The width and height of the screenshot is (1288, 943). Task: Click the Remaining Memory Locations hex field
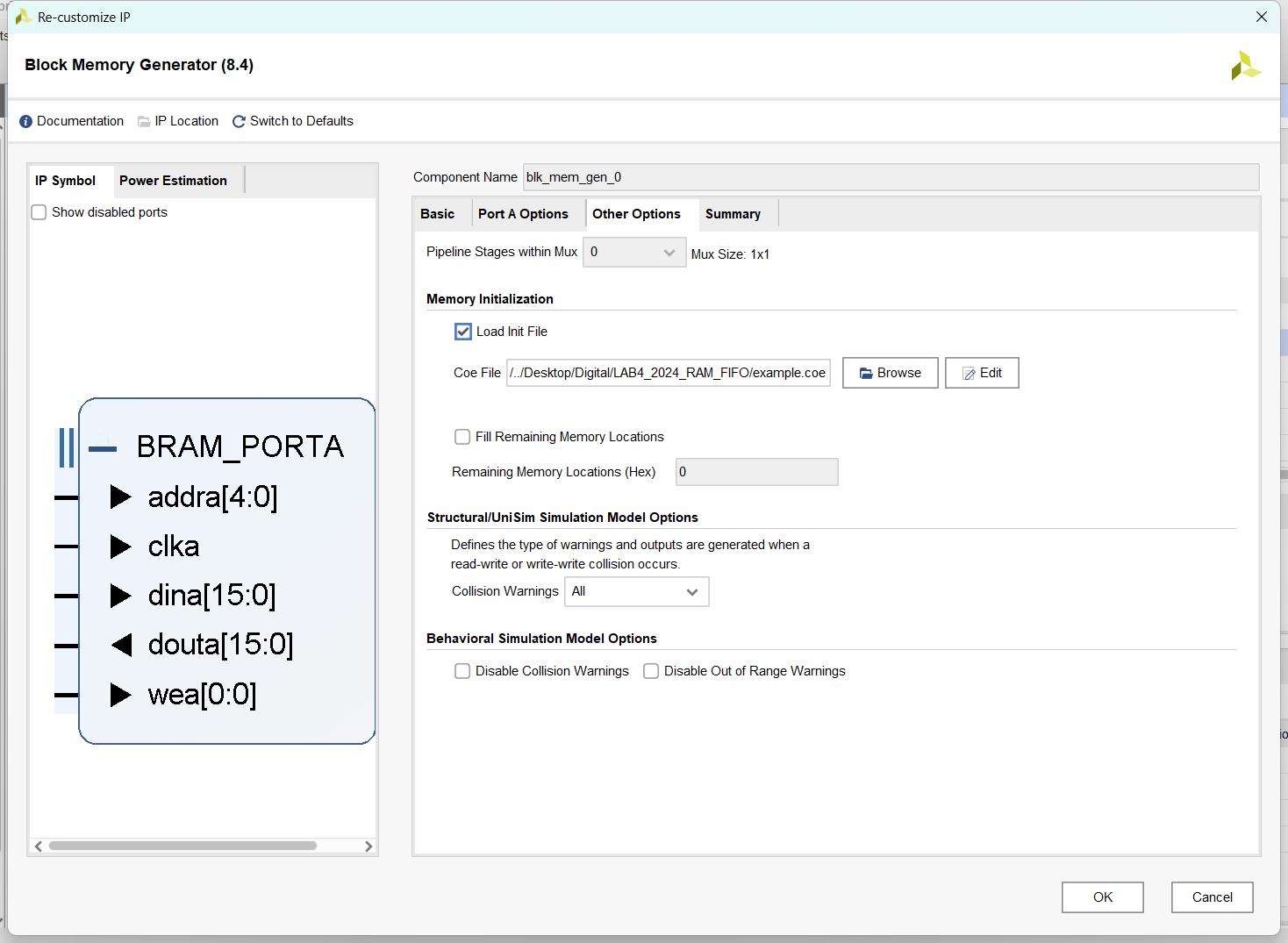[x=756, y=472]
